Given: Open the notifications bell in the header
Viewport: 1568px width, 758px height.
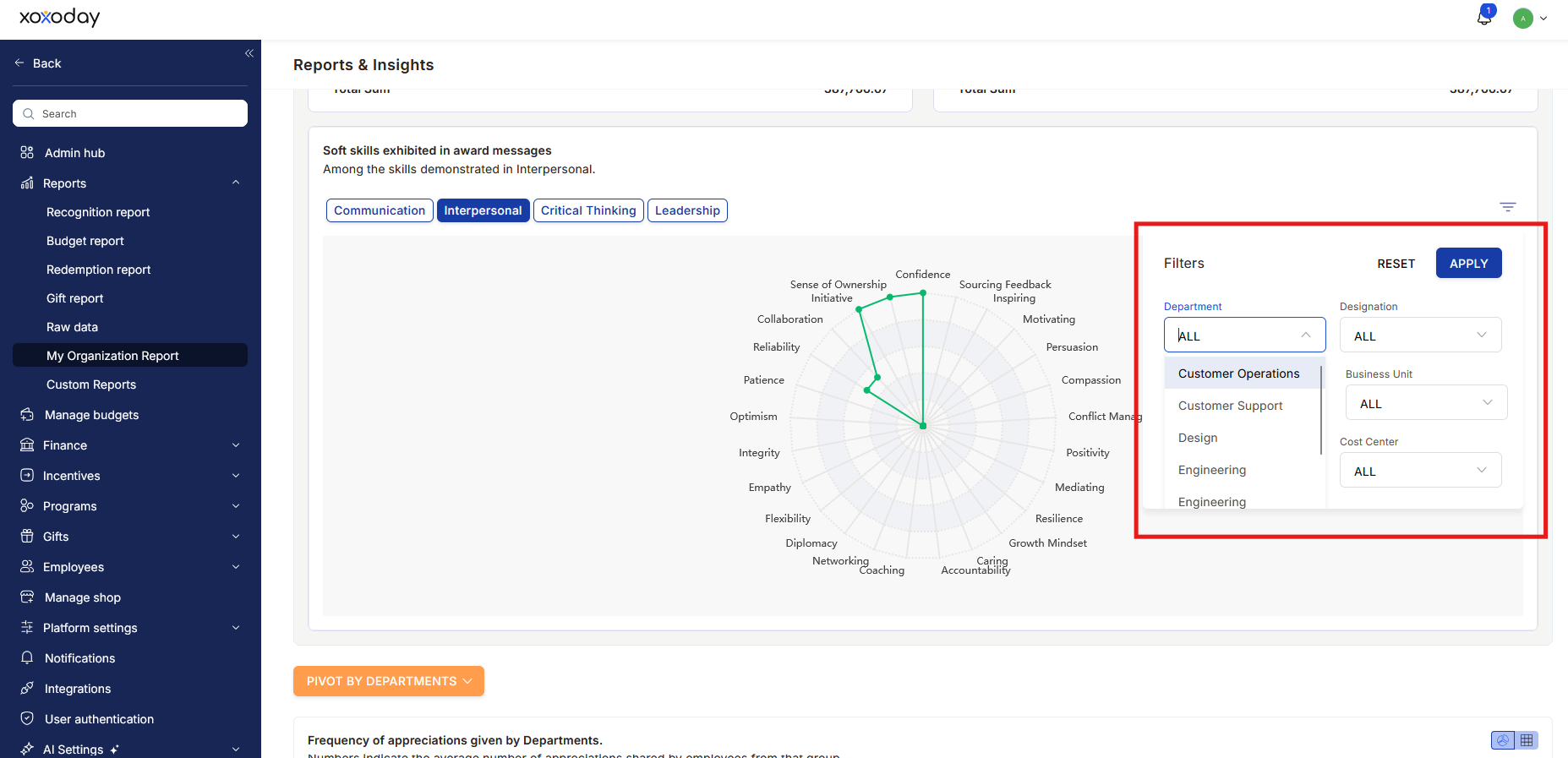Looking at the screenshot, I should click(1484, 17).
